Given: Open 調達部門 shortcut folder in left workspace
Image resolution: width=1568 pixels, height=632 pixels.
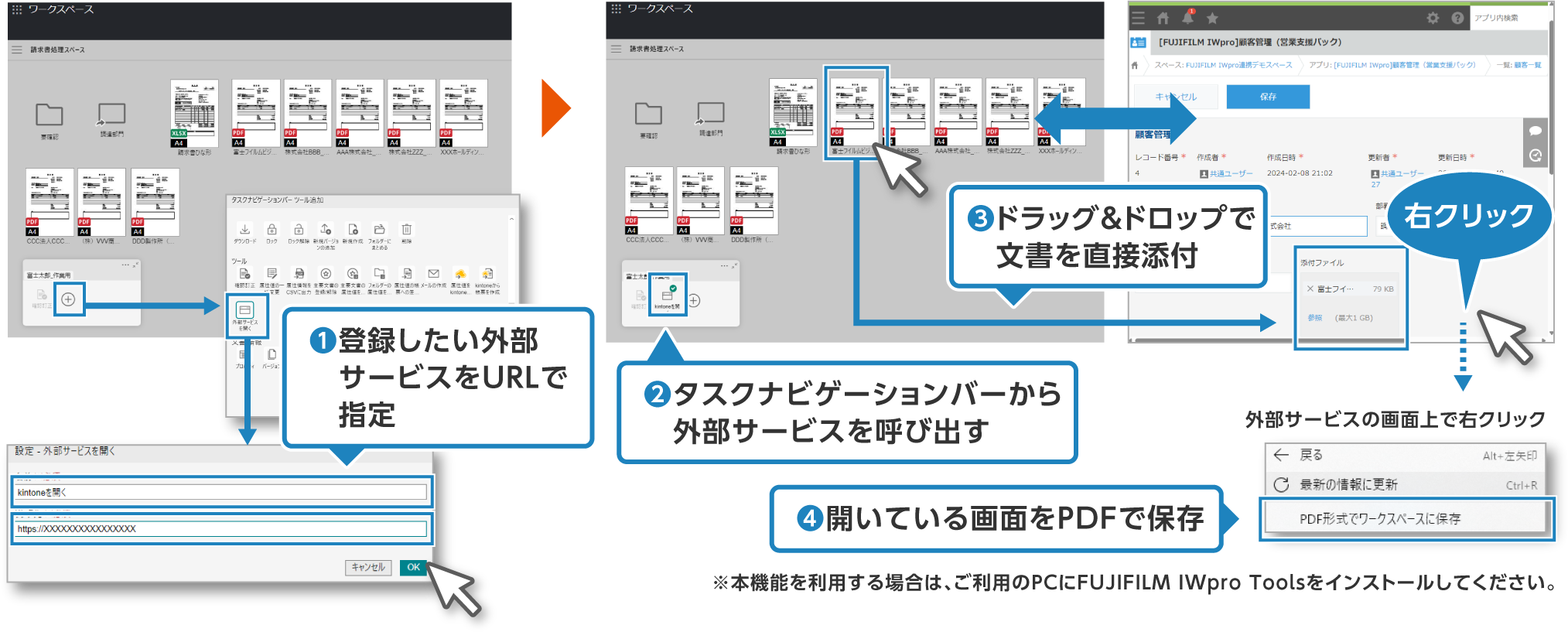Looking at the screenshot, I should click(111, 115).
